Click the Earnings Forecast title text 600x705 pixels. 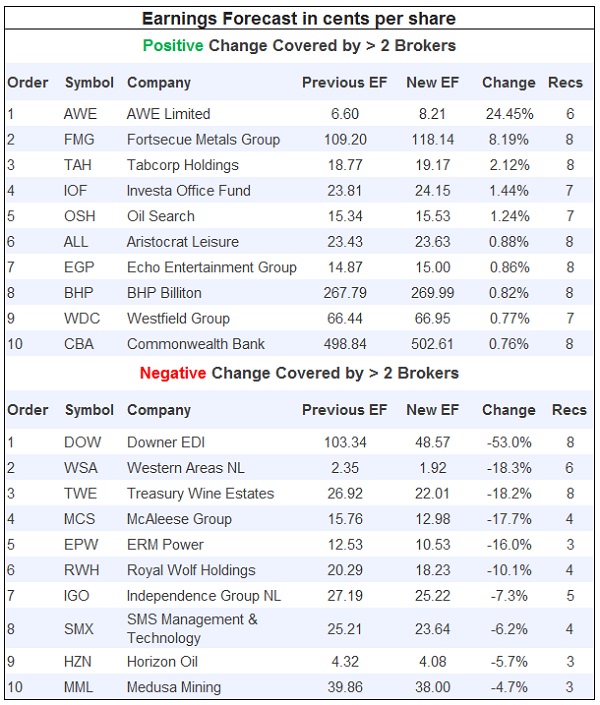[300, 18]
